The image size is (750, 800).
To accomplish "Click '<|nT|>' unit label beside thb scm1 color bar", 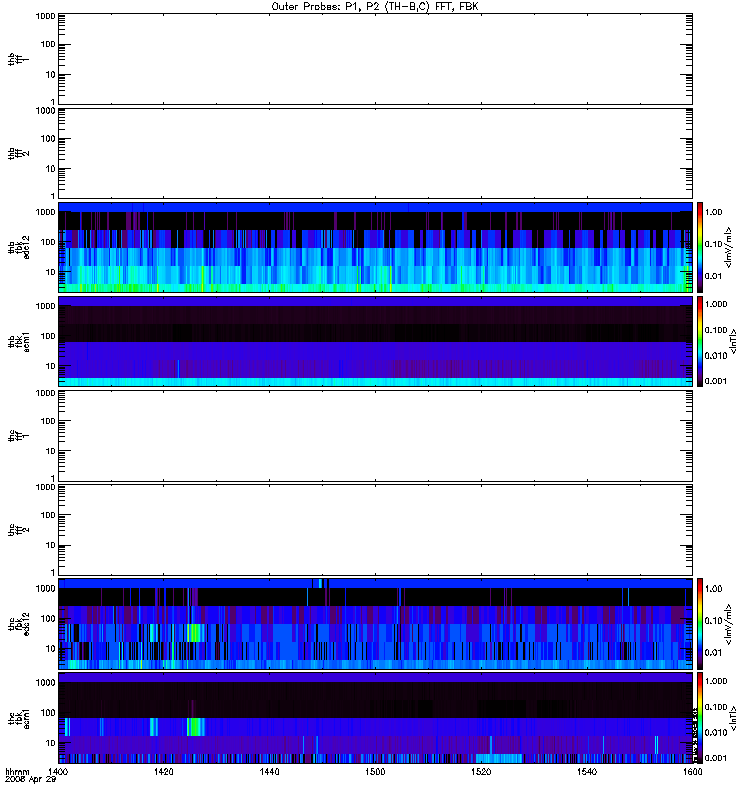I will pyautogui.click(x=733, y=341).
